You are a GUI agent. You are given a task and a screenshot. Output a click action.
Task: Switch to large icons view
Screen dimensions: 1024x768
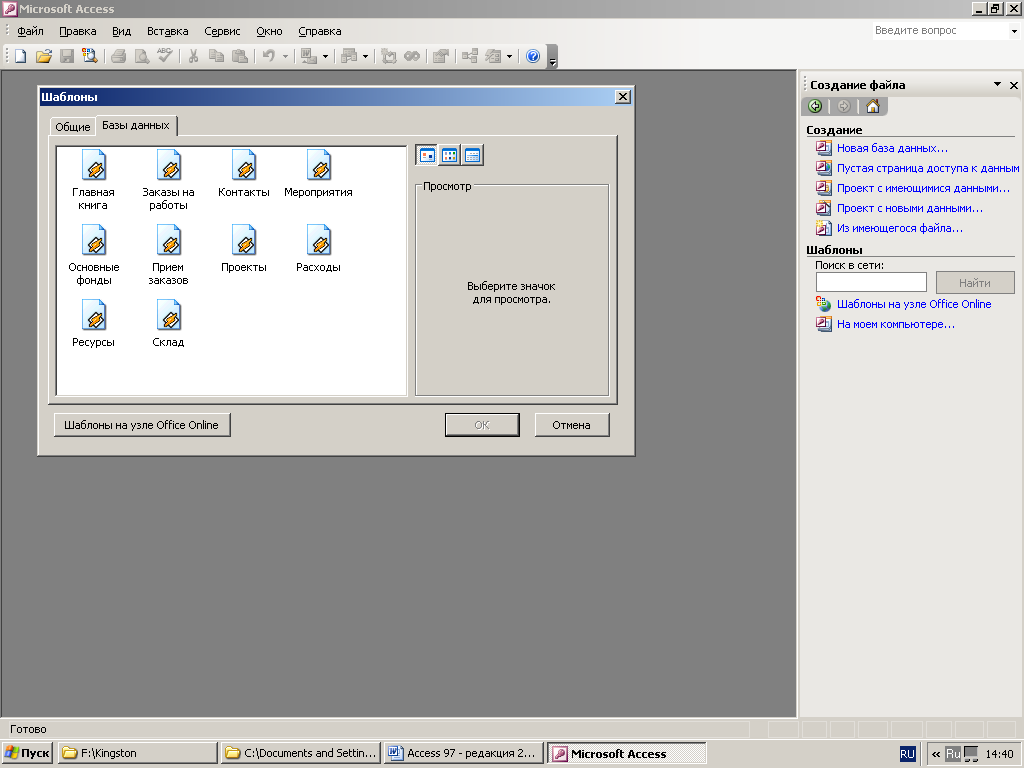(x=427, y=155)
